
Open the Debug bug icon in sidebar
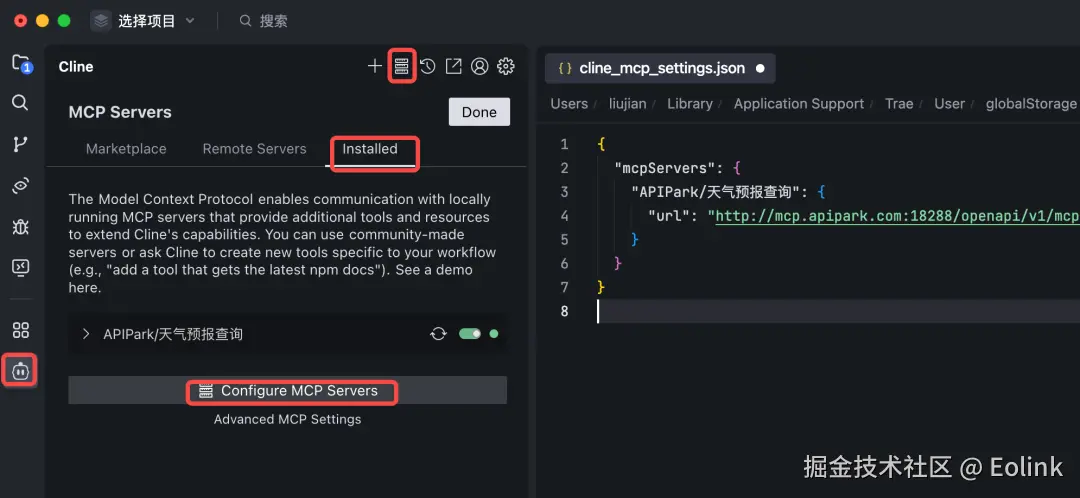(x=21, y=227)
